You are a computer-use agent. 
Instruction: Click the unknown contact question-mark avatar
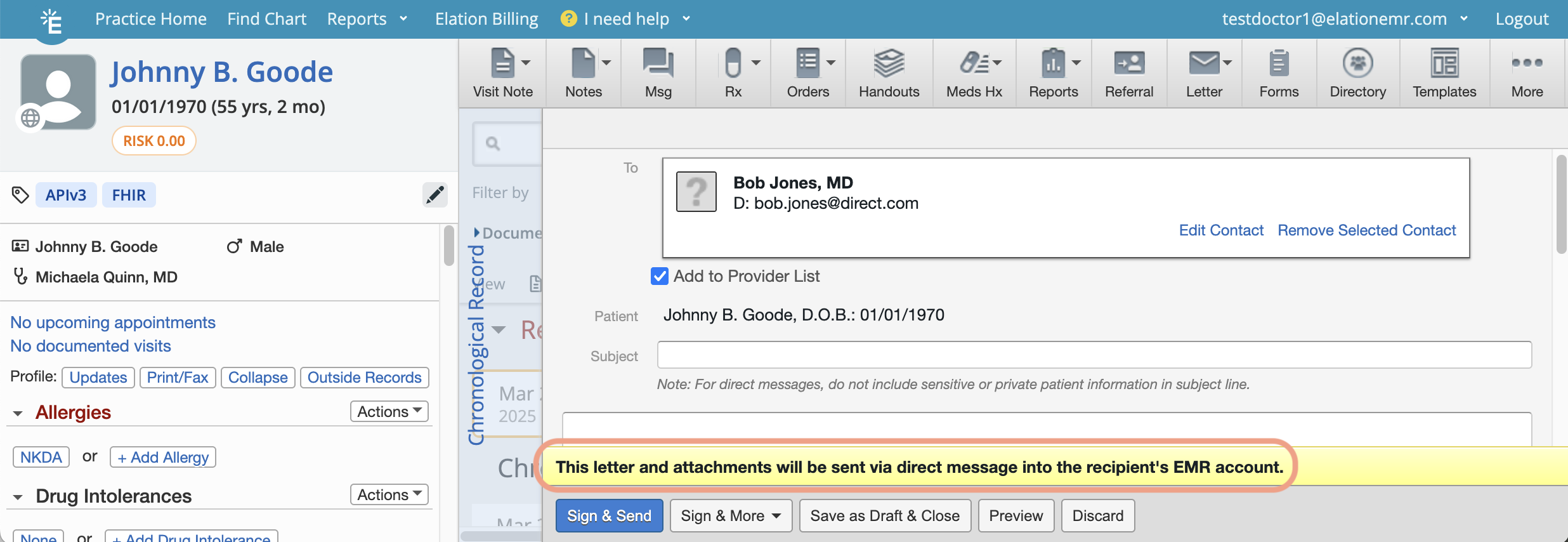696,191
